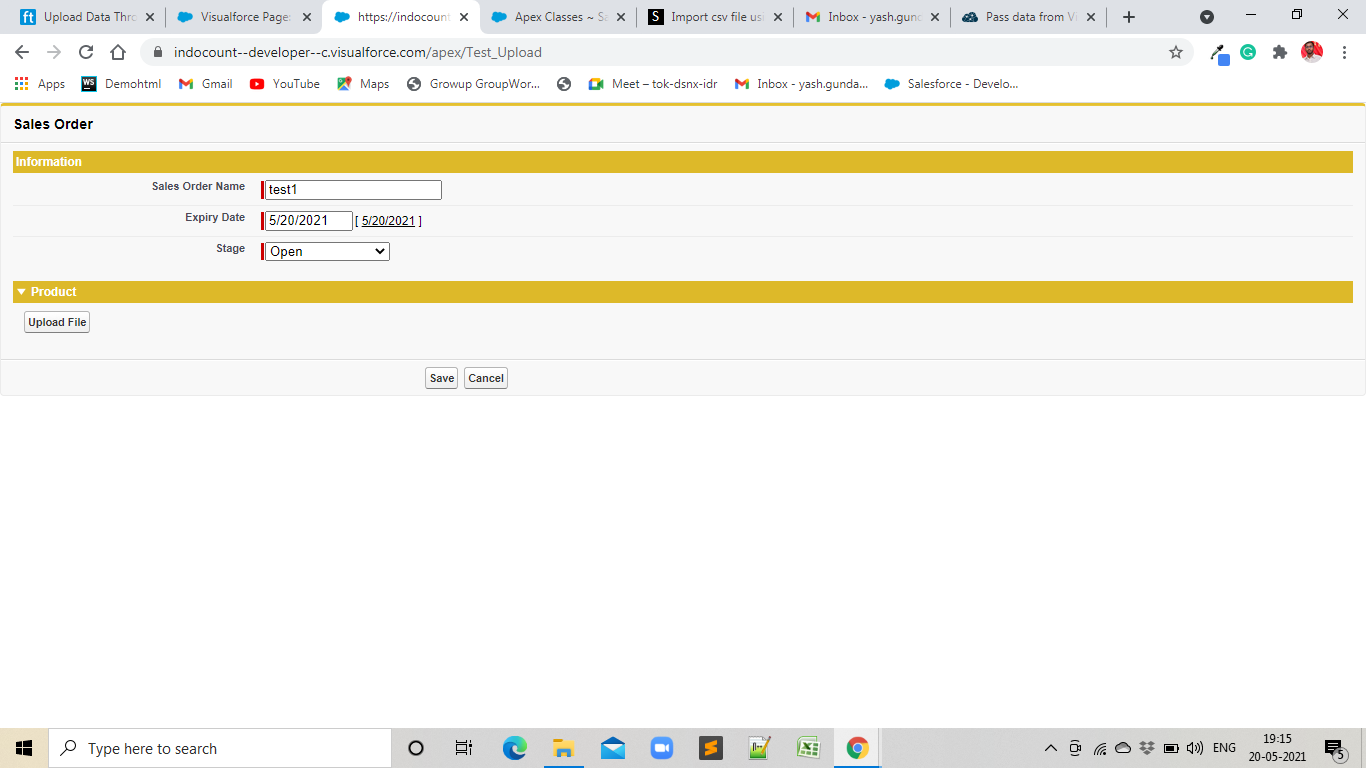Open the Windows Start menu
This screenshot has height=768, width=1366.
tap(24, 748)
